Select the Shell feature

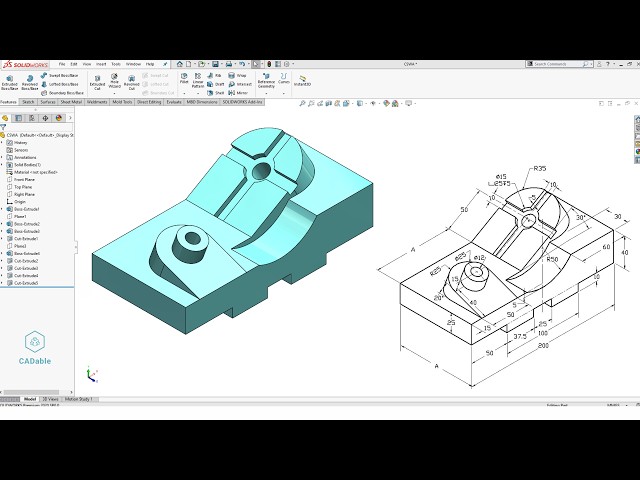coord(216,93)
